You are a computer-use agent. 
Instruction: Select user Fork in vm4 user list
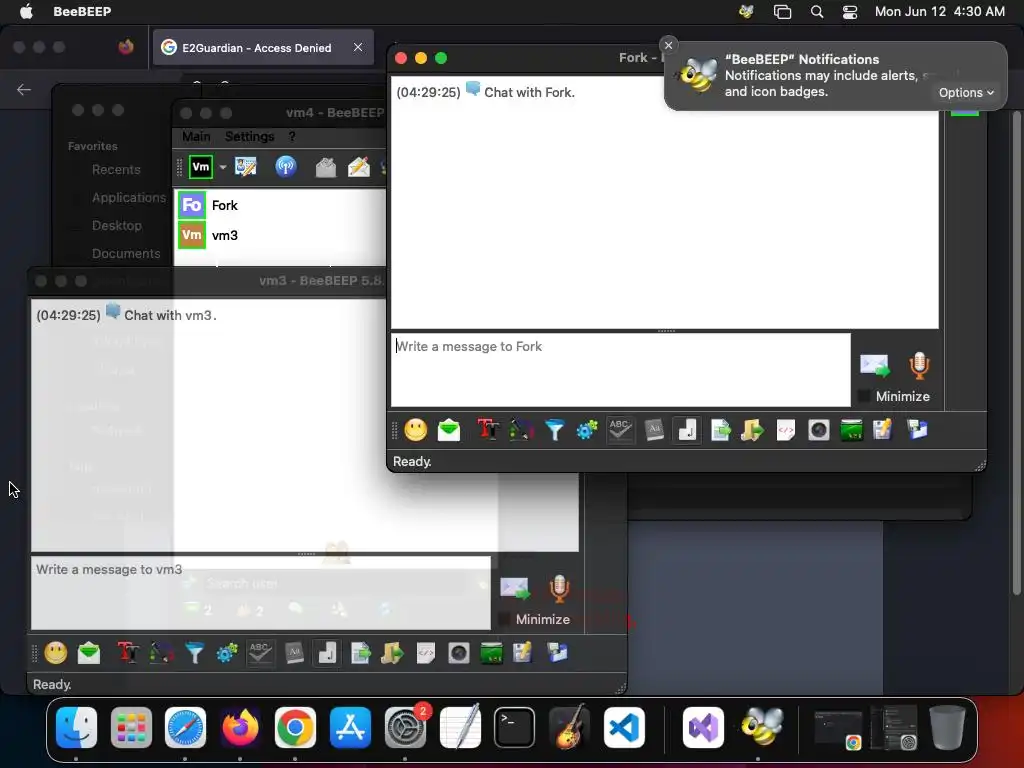point(281,205)
